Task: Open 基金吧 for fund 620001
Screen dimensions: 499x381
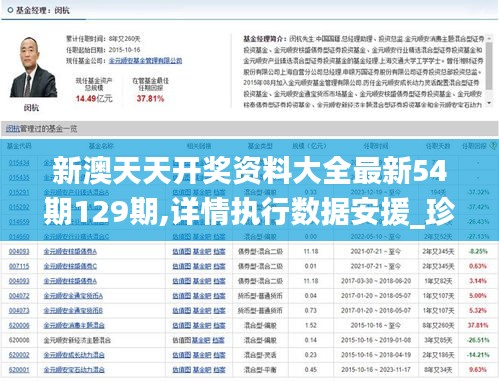Action: 202,370
